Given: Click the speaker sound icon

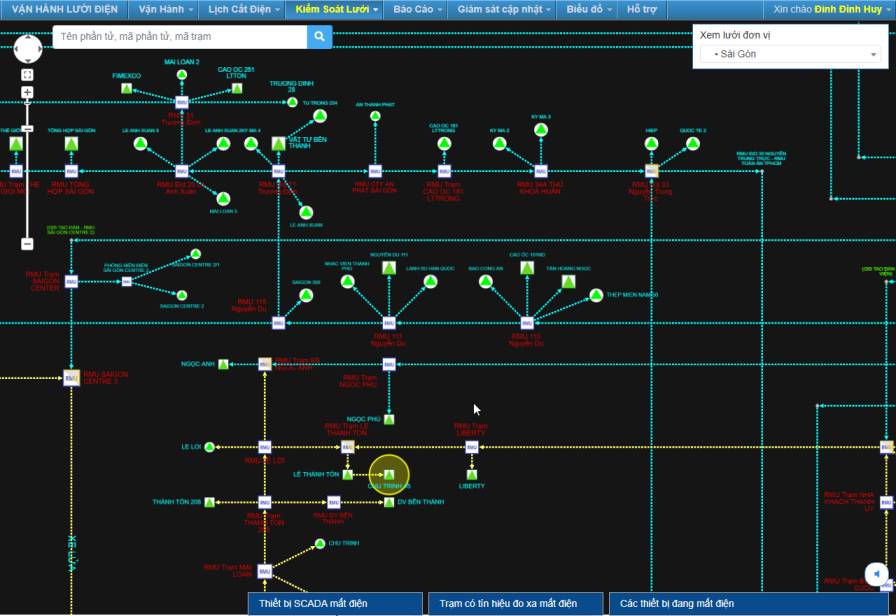Looking at the screenshot, I should (877, 574).
